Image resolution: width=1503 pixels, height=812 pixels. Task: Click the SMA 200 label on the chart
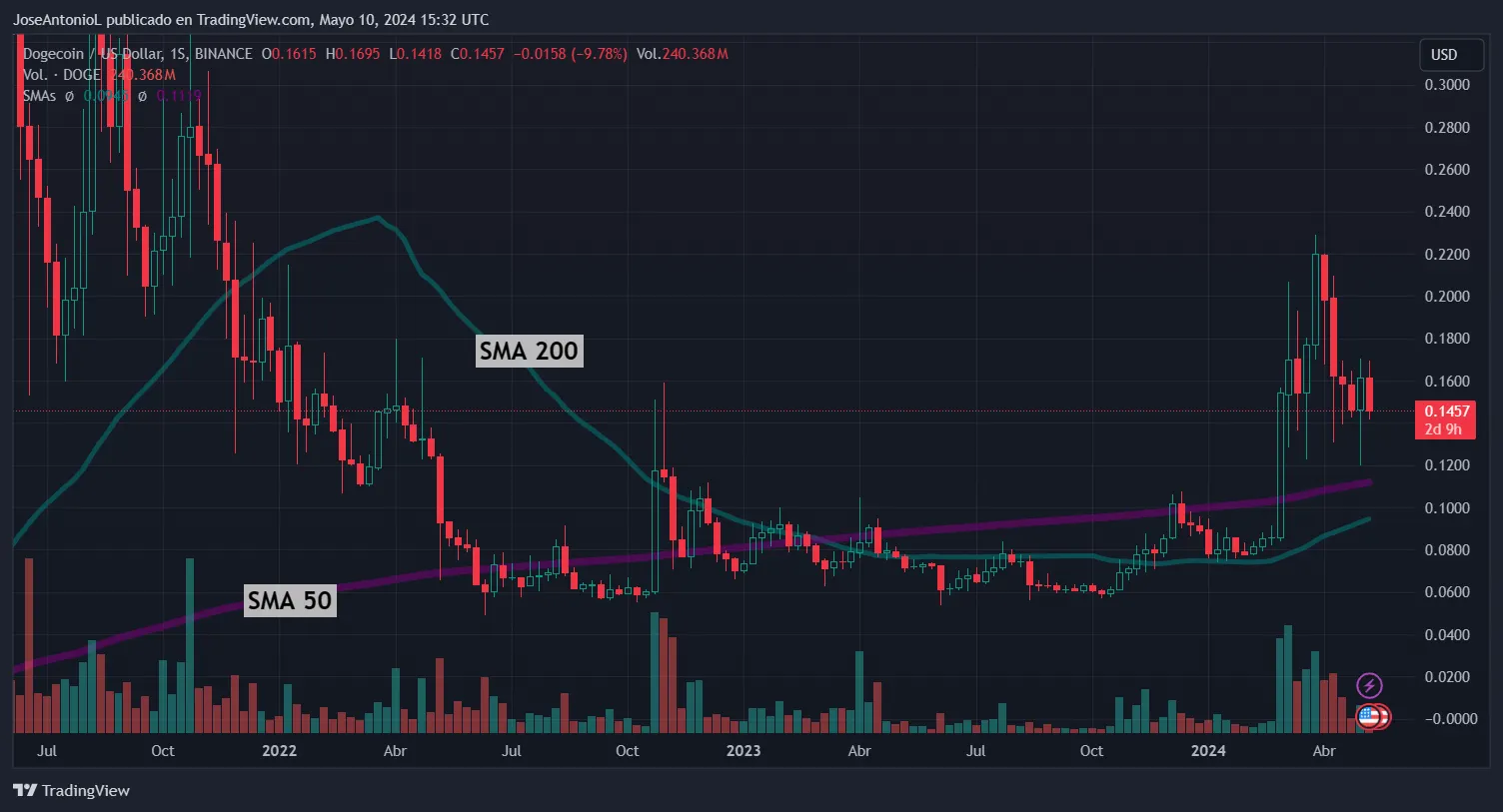(529, 351)
